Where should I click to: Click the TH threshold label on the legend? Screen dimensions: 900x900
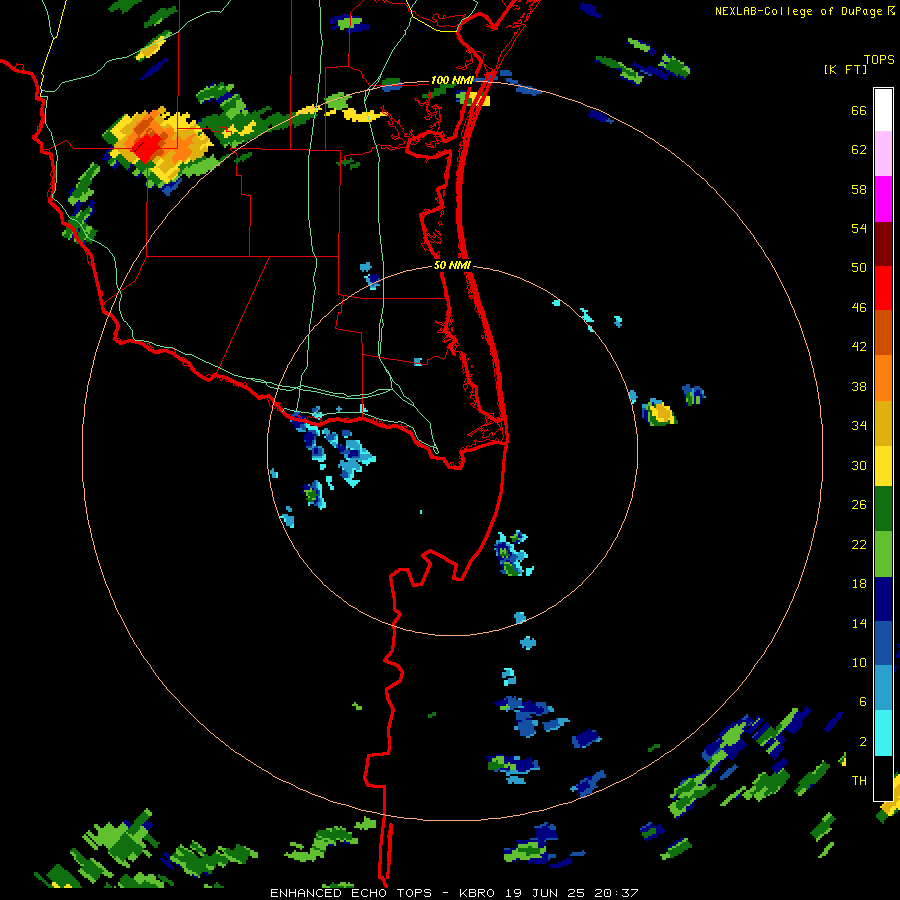pos(859,781)
